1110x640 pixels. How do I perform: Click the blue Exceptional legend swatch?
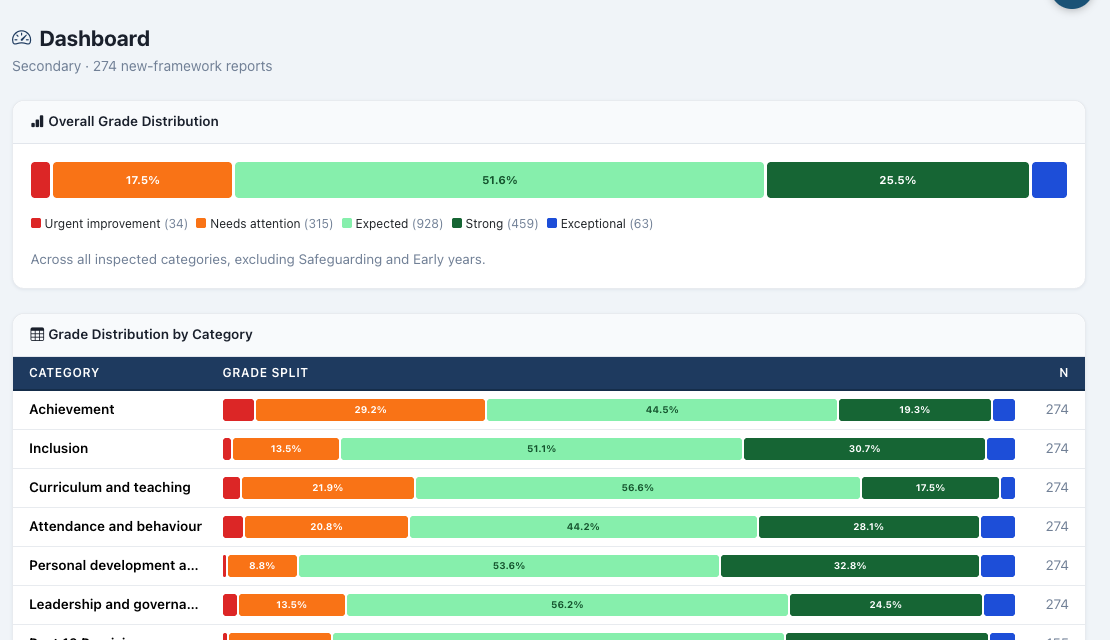tap(552, 223)
